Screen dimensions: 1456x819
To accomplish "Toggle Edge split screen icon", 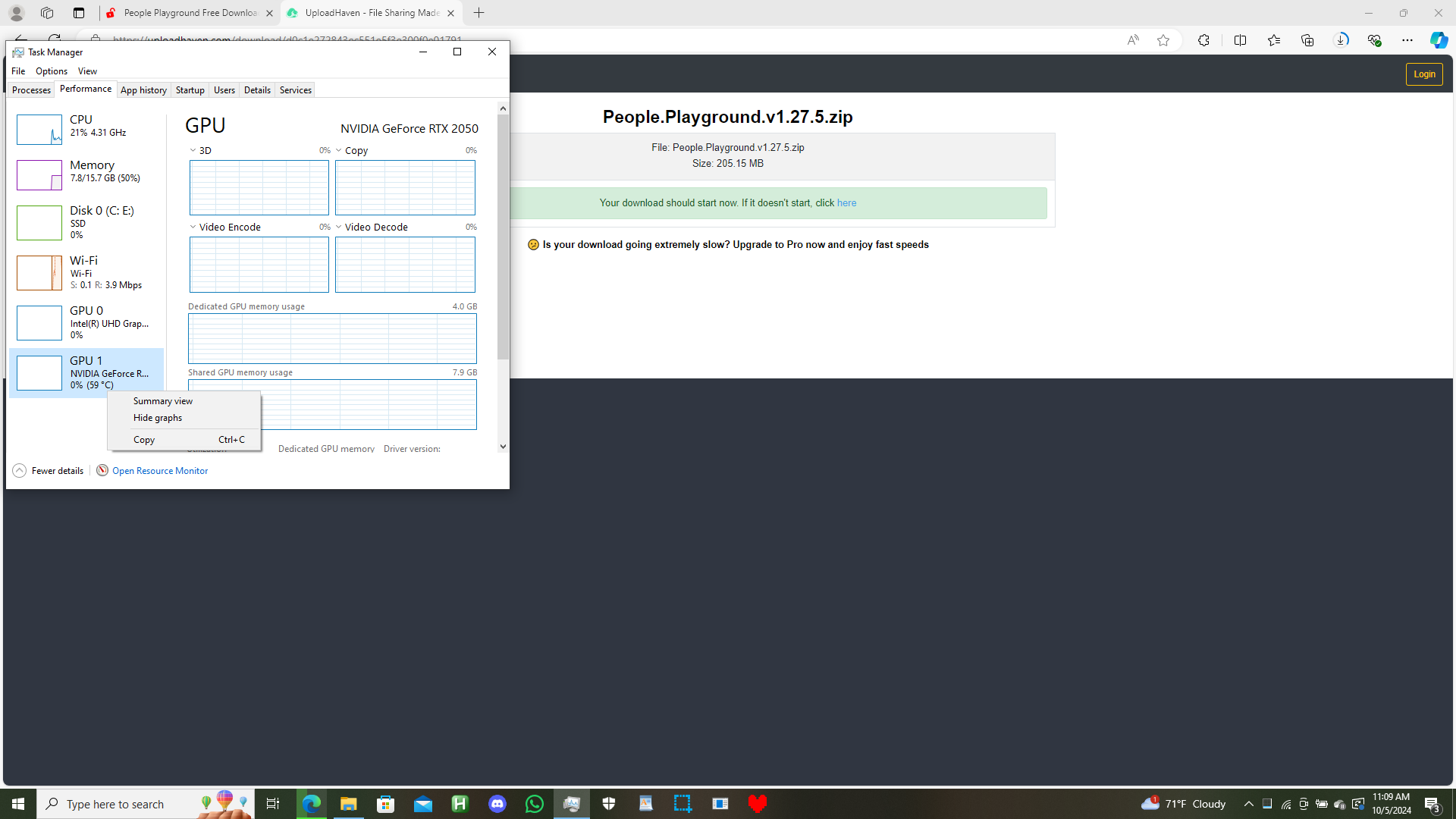I will (1240, 40).
